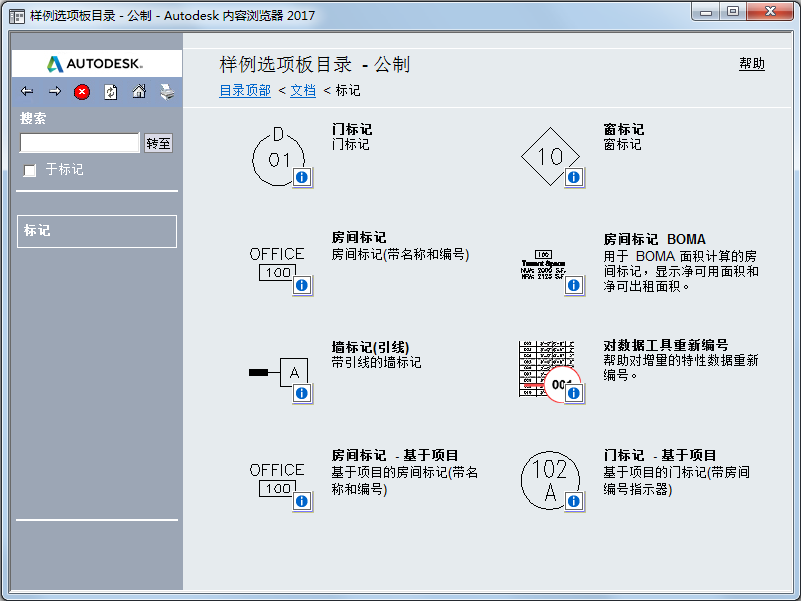This screenshot has width=801, height=601.
Task: Open info badge for 房间标记 room tag
Action: click(x=302, y=285)
